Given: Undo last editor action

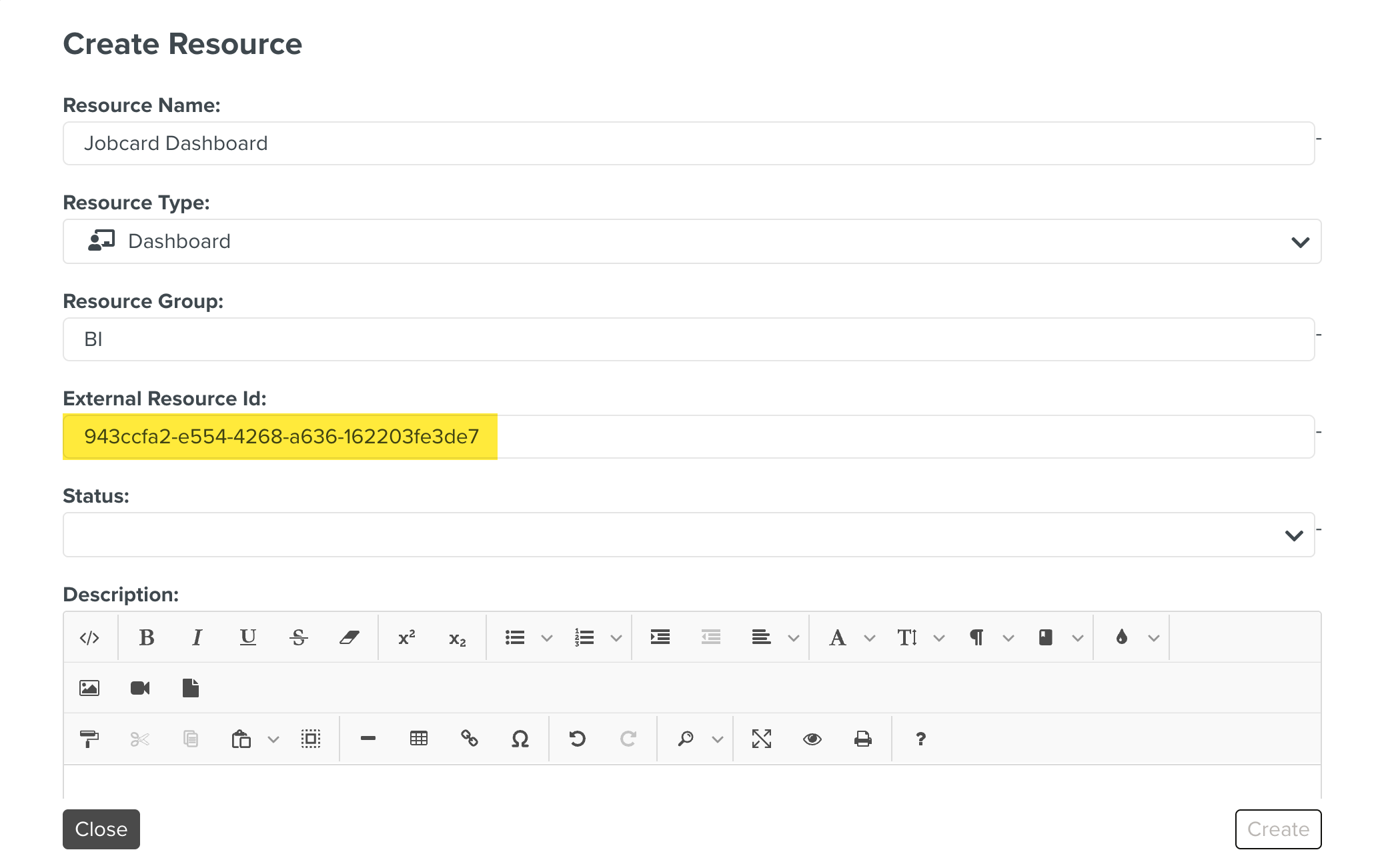Looking at the screenshot, I should pyautogui.click(x=578, y=739).
